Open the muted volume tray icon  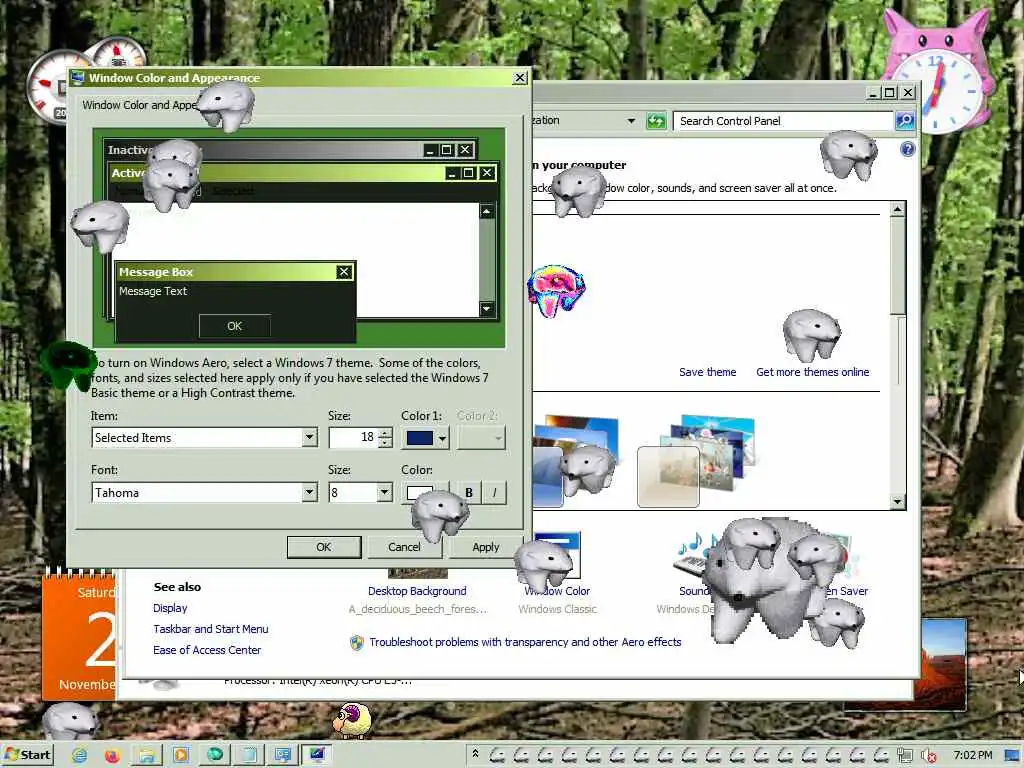pyautogui.click(x=928, y=756)
